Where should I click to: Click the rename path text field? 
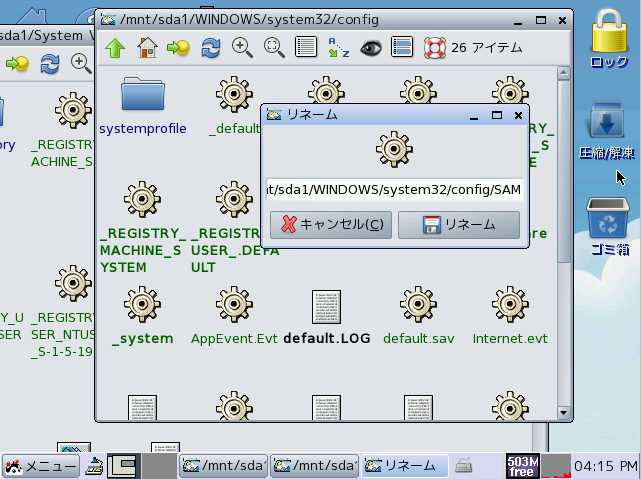point(393,189)
